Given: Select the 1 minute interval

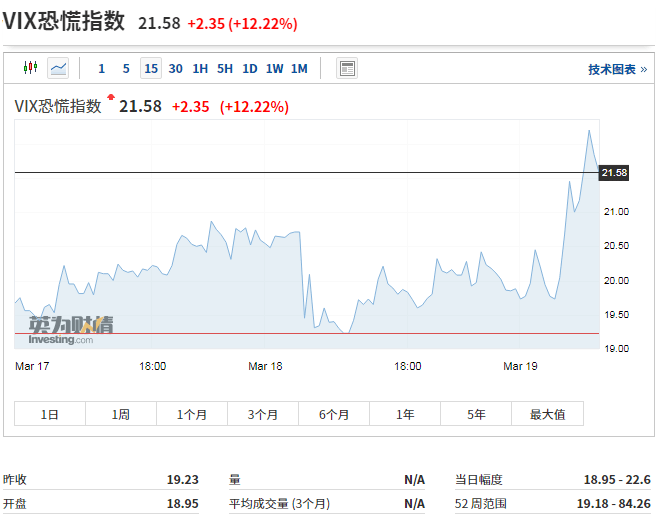Looking at the screenshot, I should (x=102, y=68).
